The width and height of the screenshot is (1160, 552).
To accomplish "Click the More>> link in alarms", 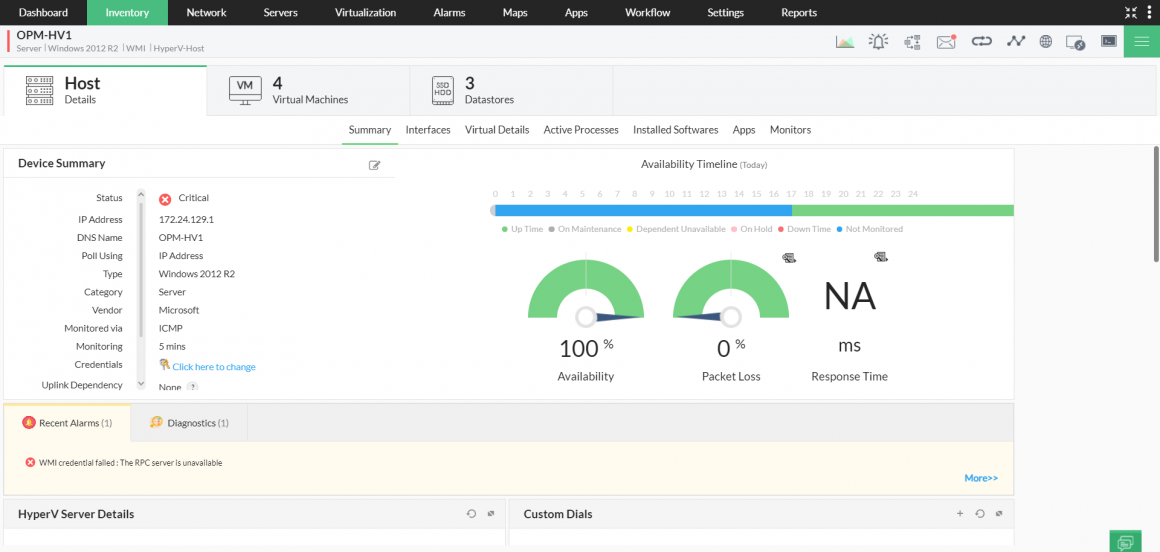I will 980,478.
